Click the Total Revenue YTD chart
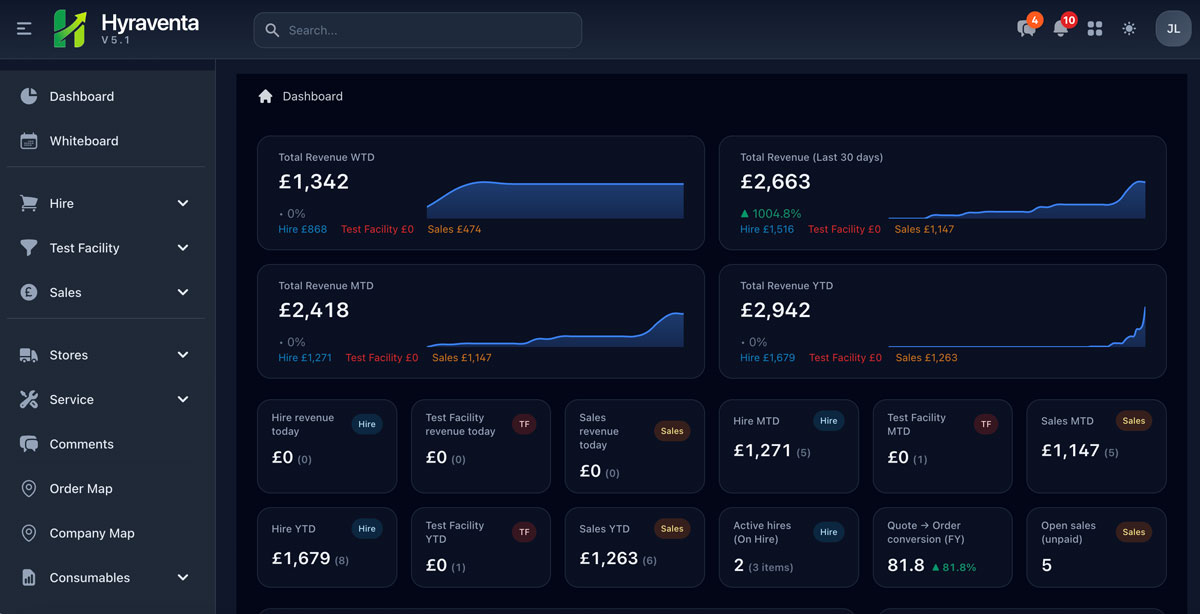 [1017, 326]
